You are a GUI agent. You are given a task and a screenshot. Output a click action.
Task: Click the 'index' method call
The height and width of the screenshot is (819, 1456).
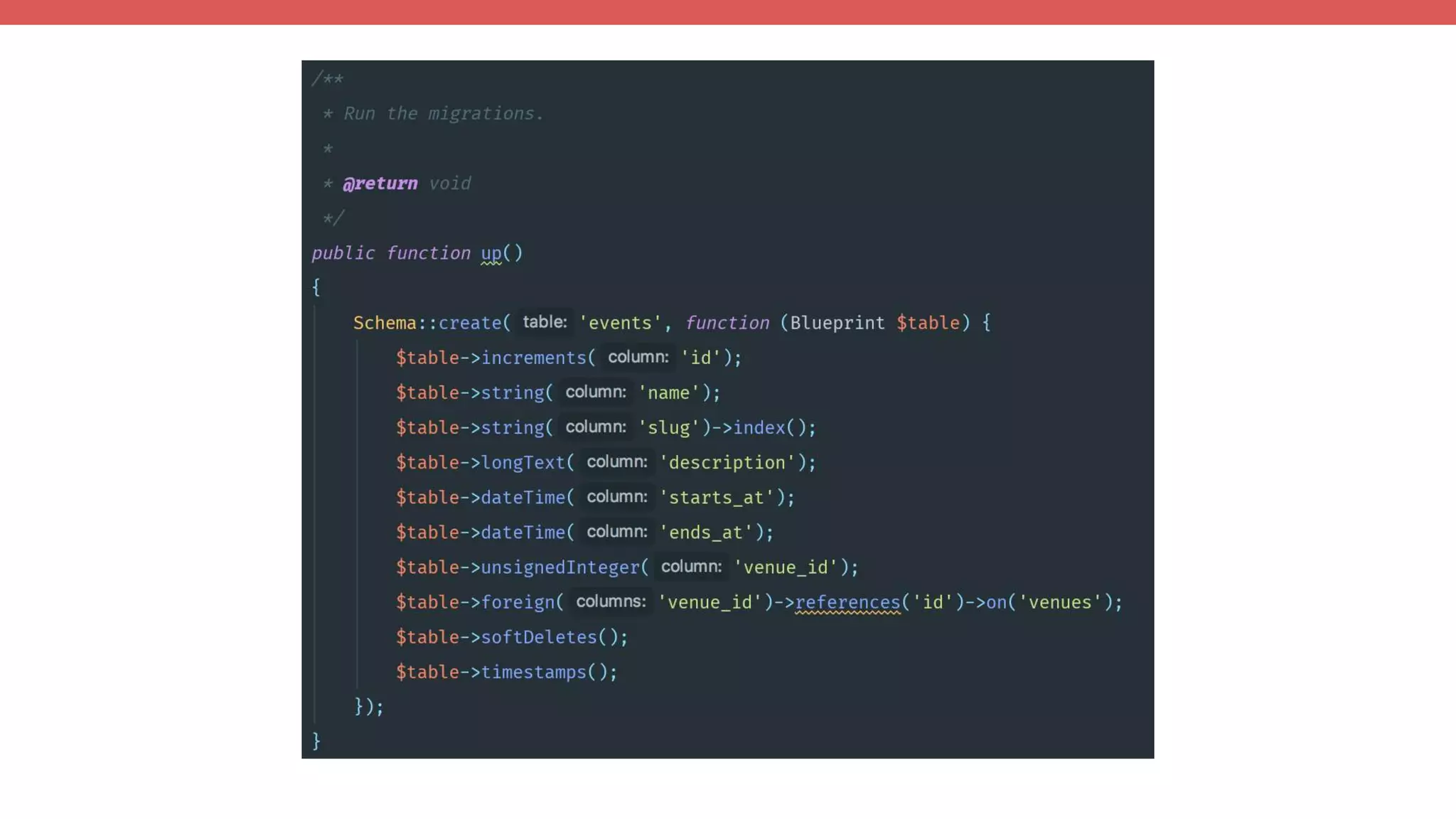tap(759, 427)
